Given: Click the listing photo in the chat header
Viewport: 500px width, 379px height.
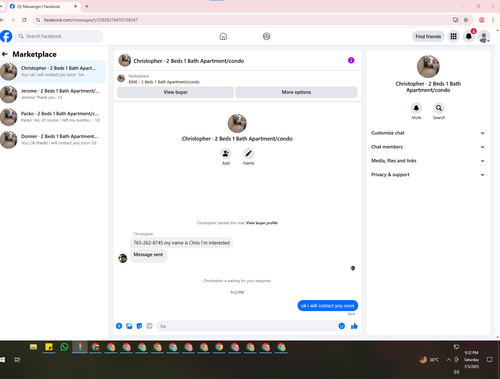Looking at the screenshot, I should (x=125, y=60).
